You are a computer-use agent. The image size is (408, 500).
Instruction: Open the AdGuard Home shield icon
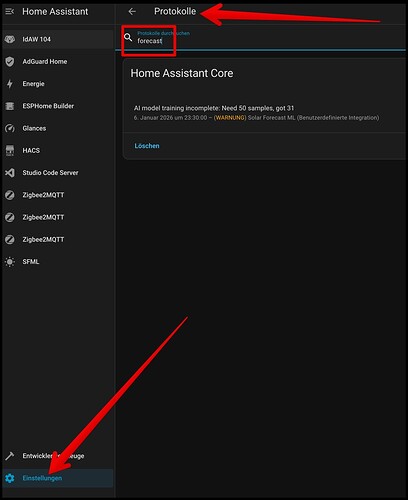(x=10, y=62)
